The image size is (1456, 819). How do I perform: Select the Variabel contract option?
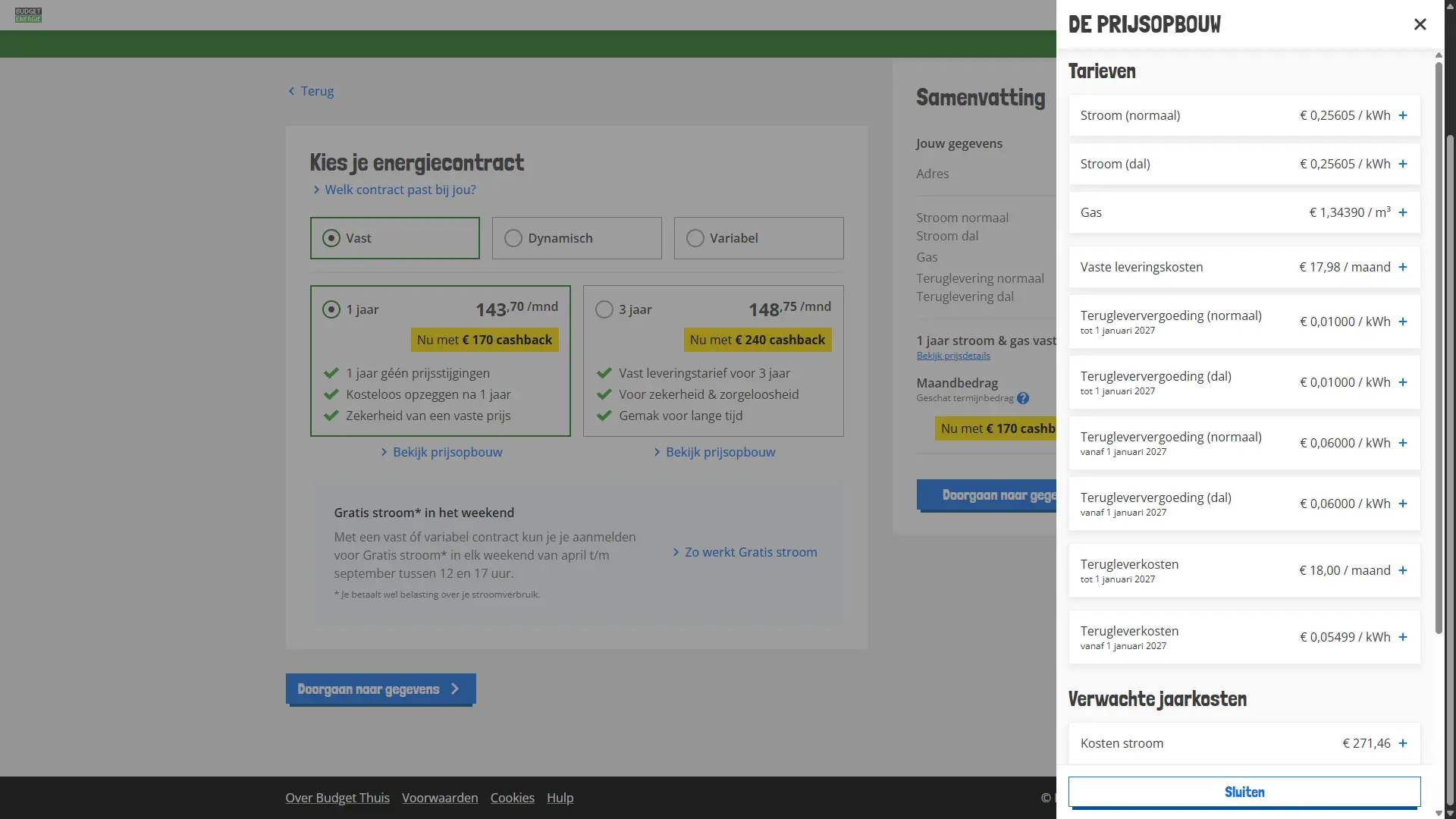click(758, 238)
